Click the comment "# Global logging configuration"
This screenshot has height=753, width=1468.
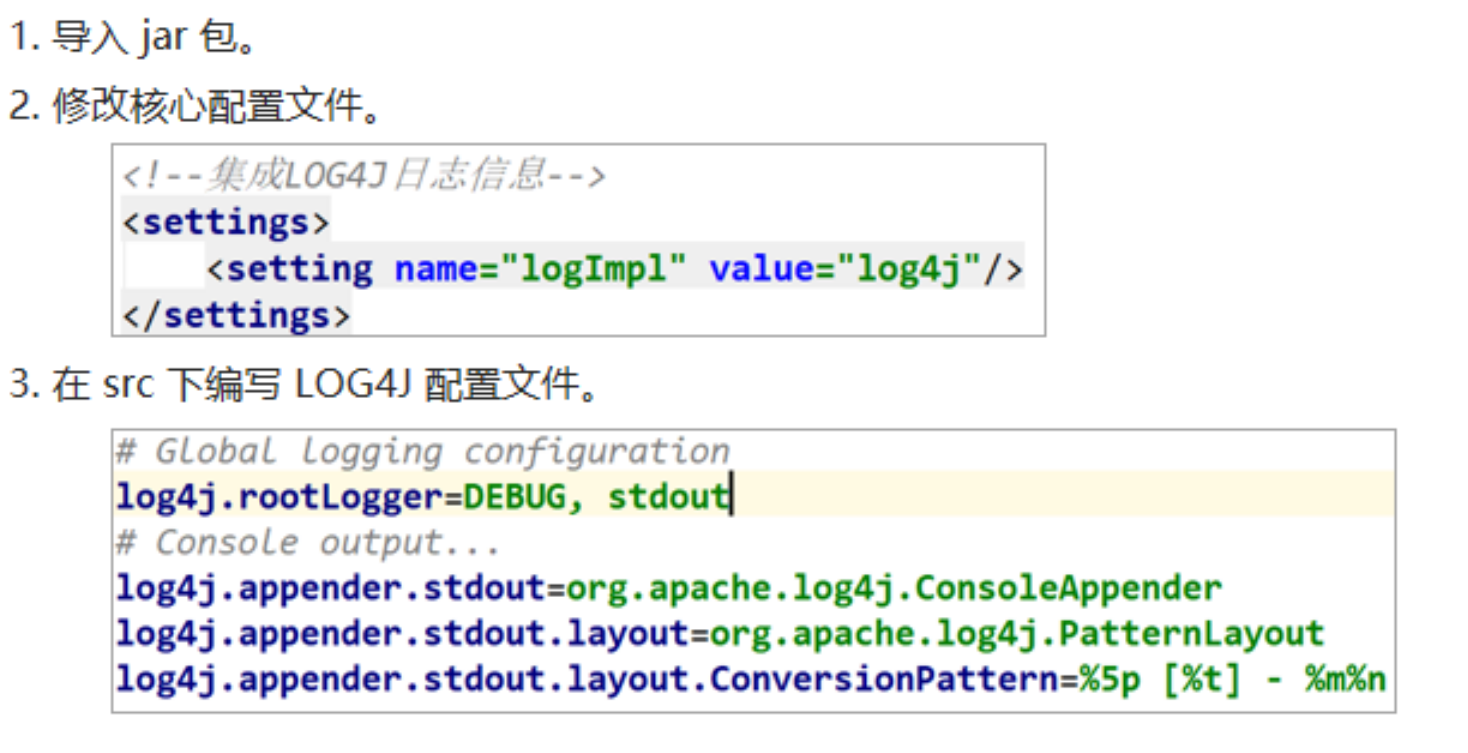click(x=423, y=452)
